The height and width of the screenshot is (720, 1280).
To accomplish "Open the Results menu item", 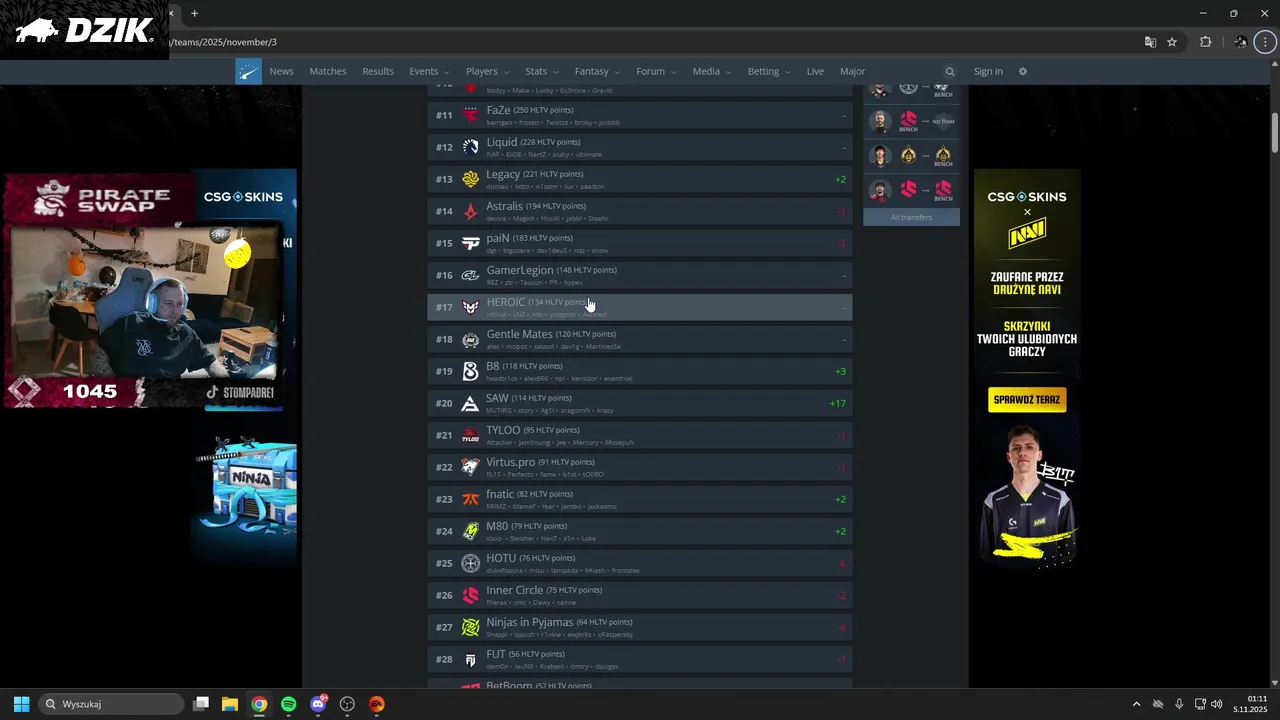I will point(378,72).
